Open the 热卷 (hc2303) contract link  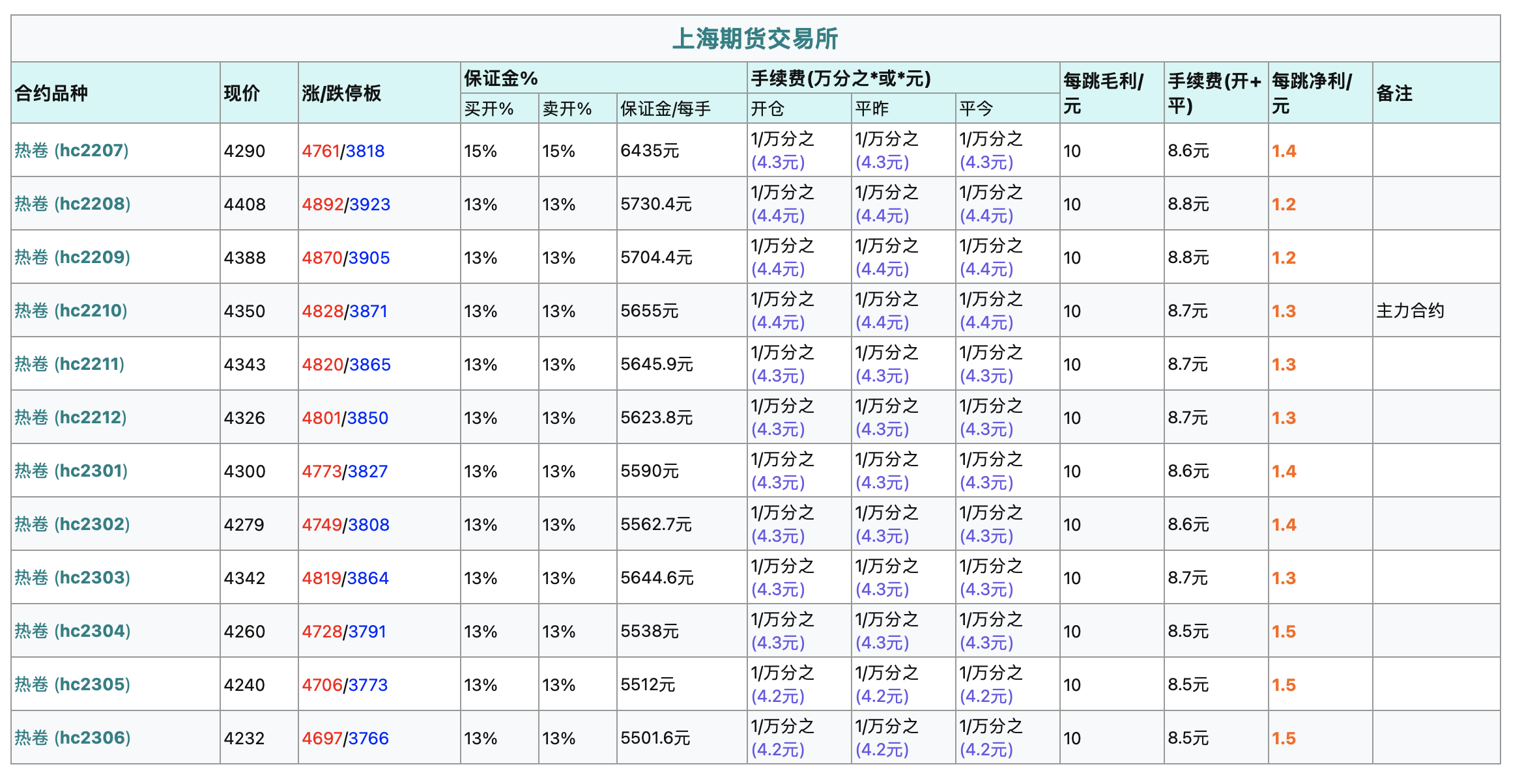coord(72,578)
